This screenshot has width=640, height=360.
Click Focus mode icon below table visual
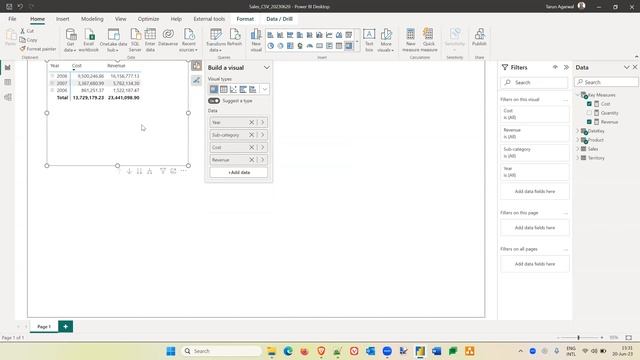(173, 171)
